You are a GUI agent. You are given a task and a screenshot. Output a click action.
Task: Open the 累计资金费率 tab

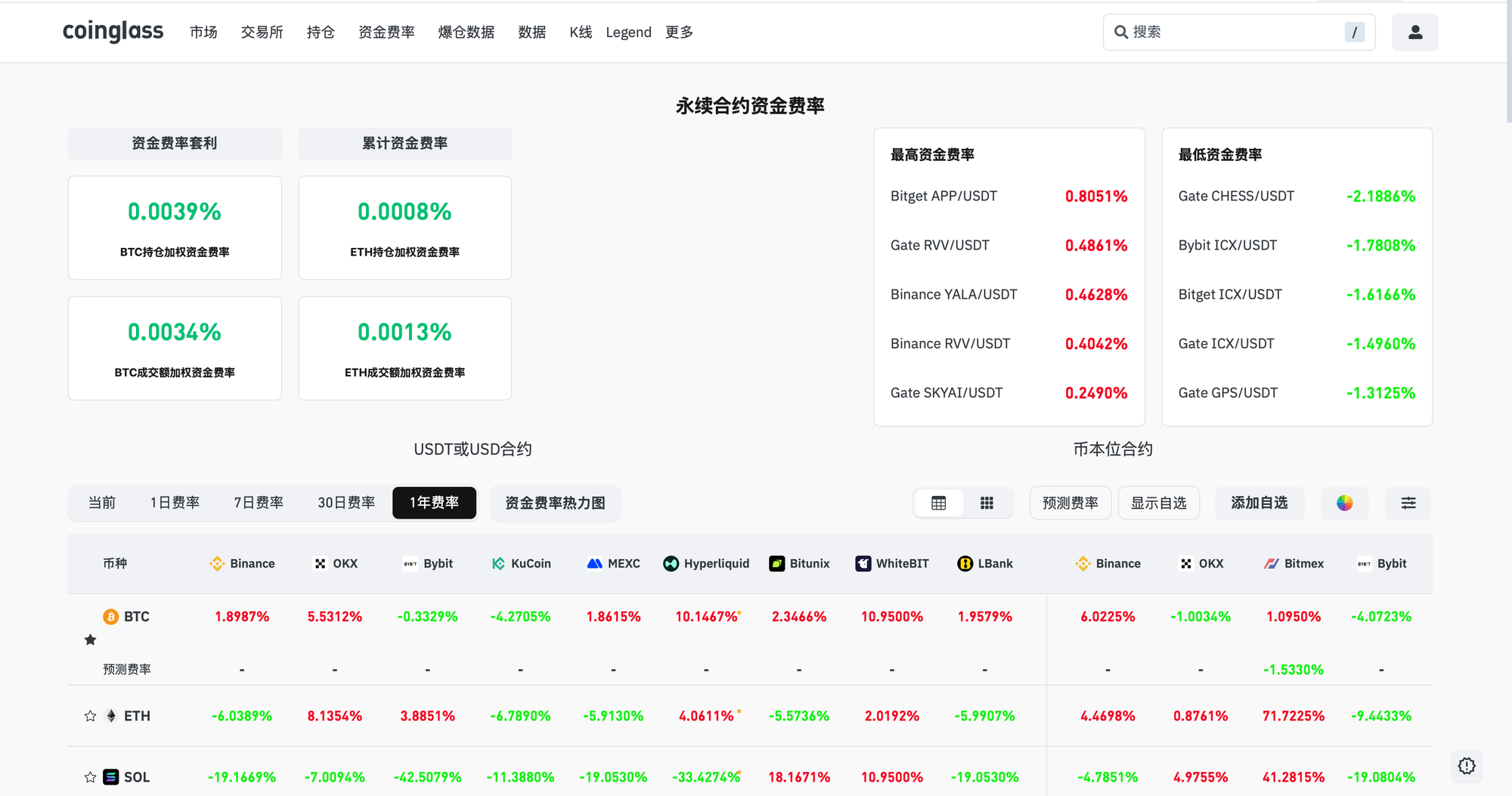tap(404, 144)
